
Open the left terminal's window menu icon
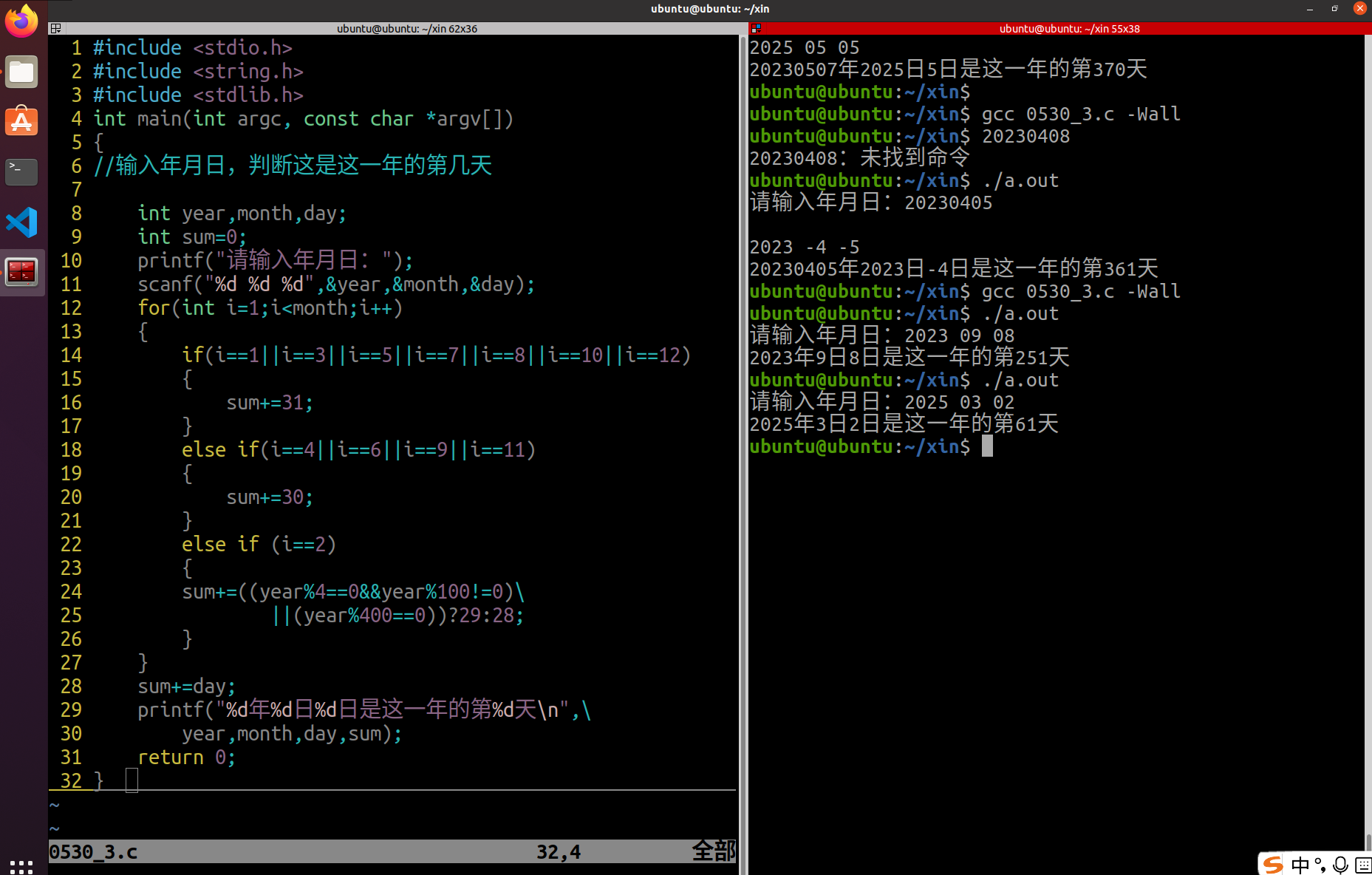[x=55, y=28]
